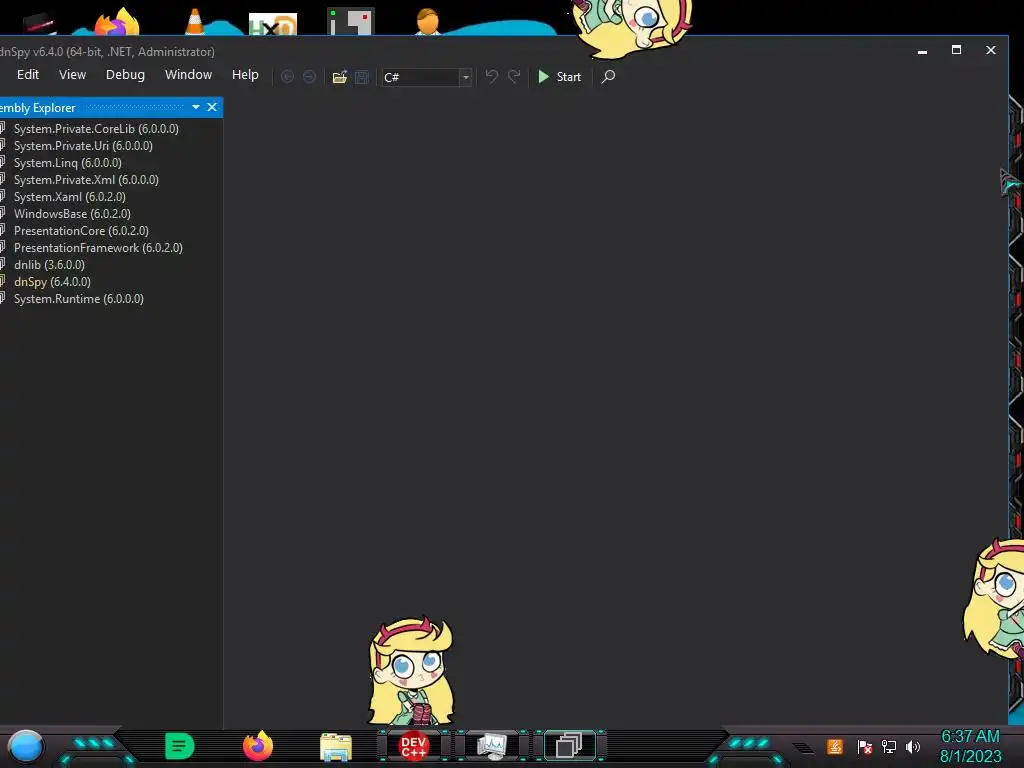Click the Java tray icon

pos(835,746)
